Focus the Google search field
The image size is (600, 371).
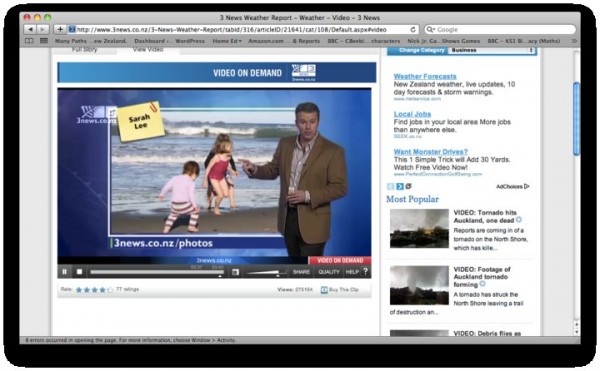(500, 29)
